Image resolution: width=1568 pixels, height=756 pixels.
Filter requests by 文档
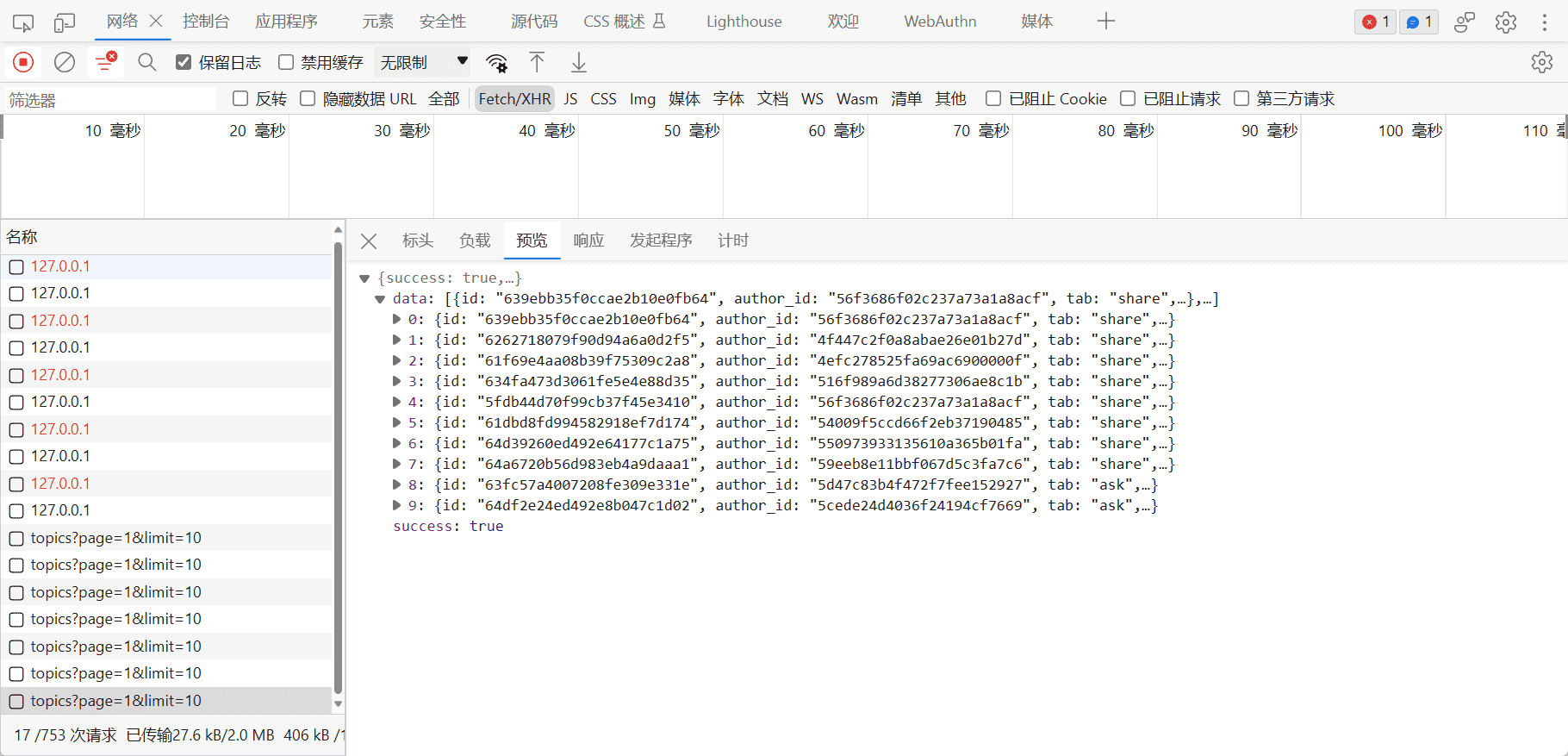coord(773,99)
